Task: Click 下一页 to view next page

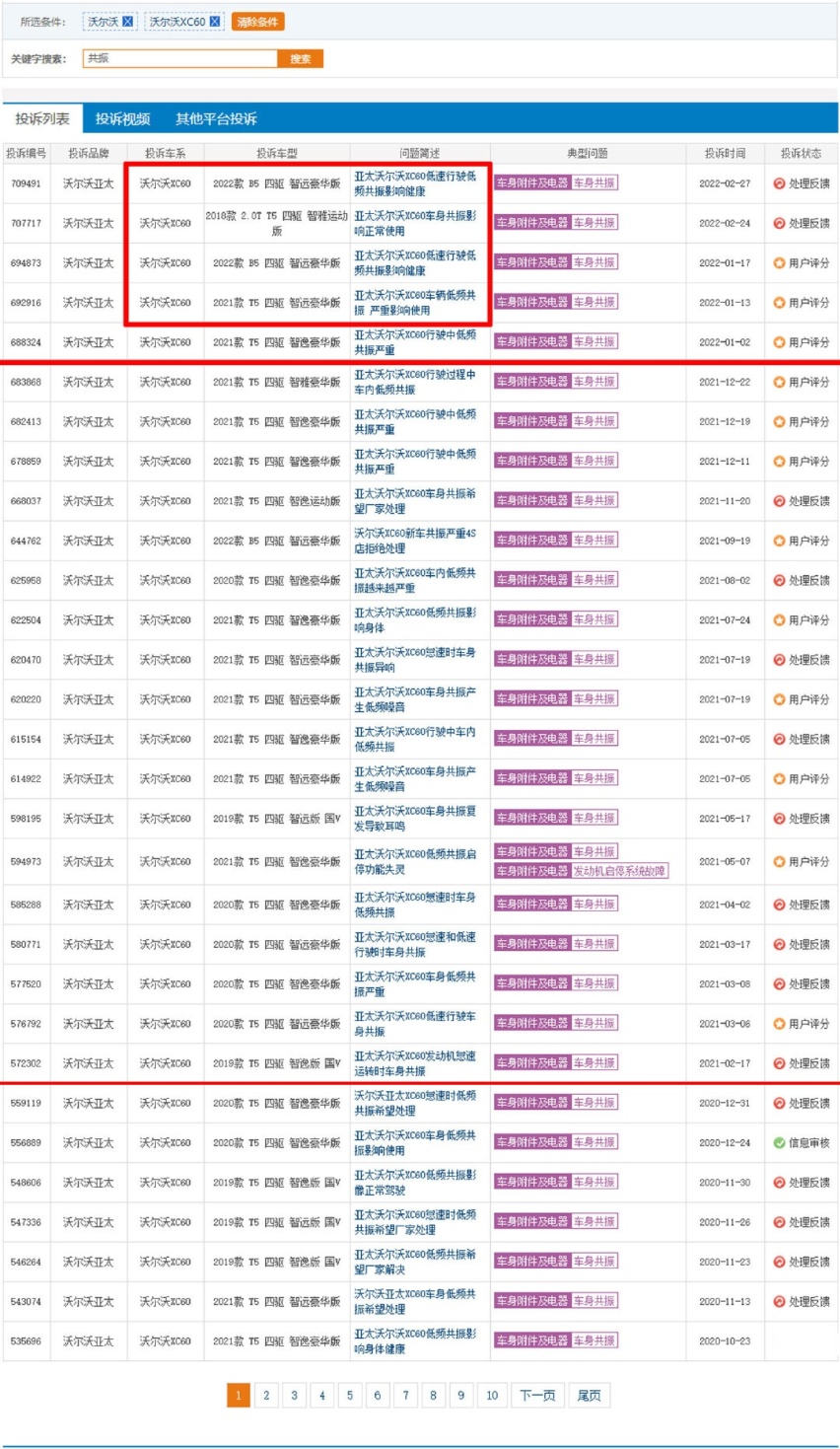Action: tap(537, 1395)
